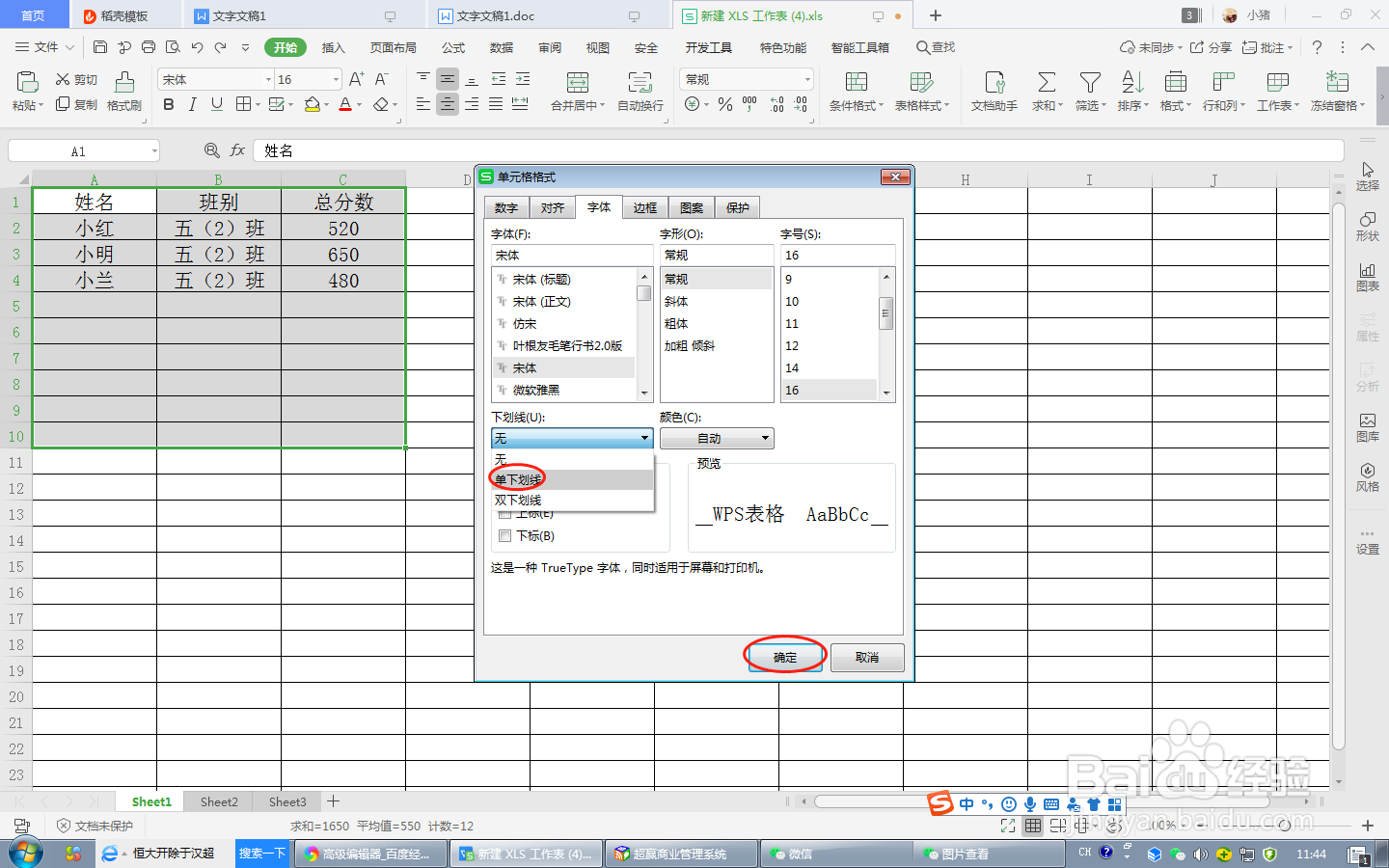
Task: Click the Sort (排序) icon
Action: tap(1132, 83)
